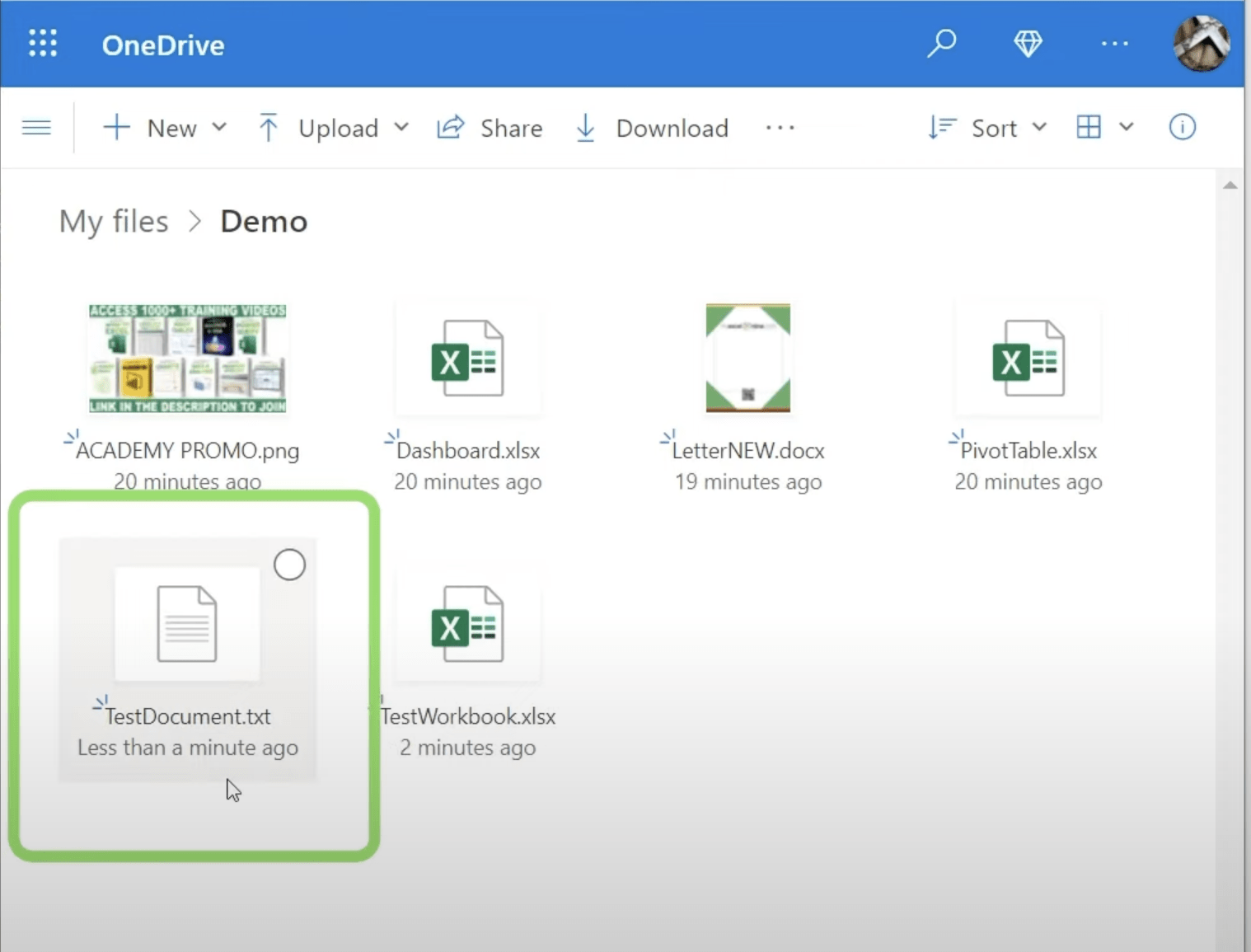
Task: Click the scrollbar up arrow
Action: pos(1230,185)
